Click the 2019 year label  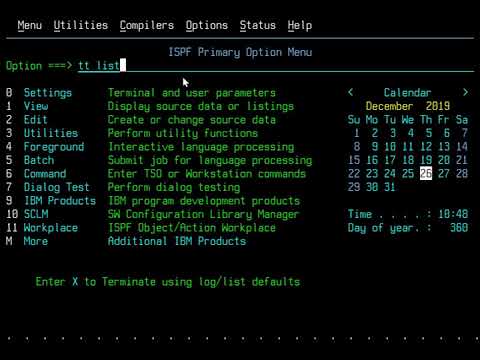tap(438, 106)
